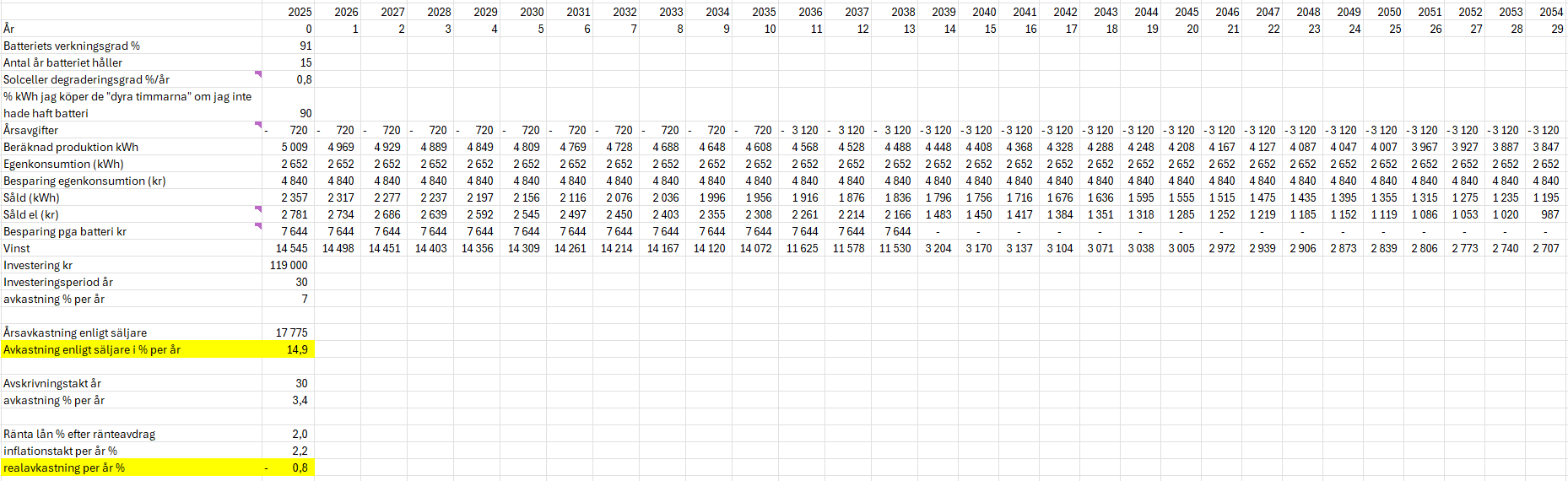Click the Årsavkastning enligt säljare value 17 775
1568x481 pixels.
pyautogui.click(x=291, y=332)
